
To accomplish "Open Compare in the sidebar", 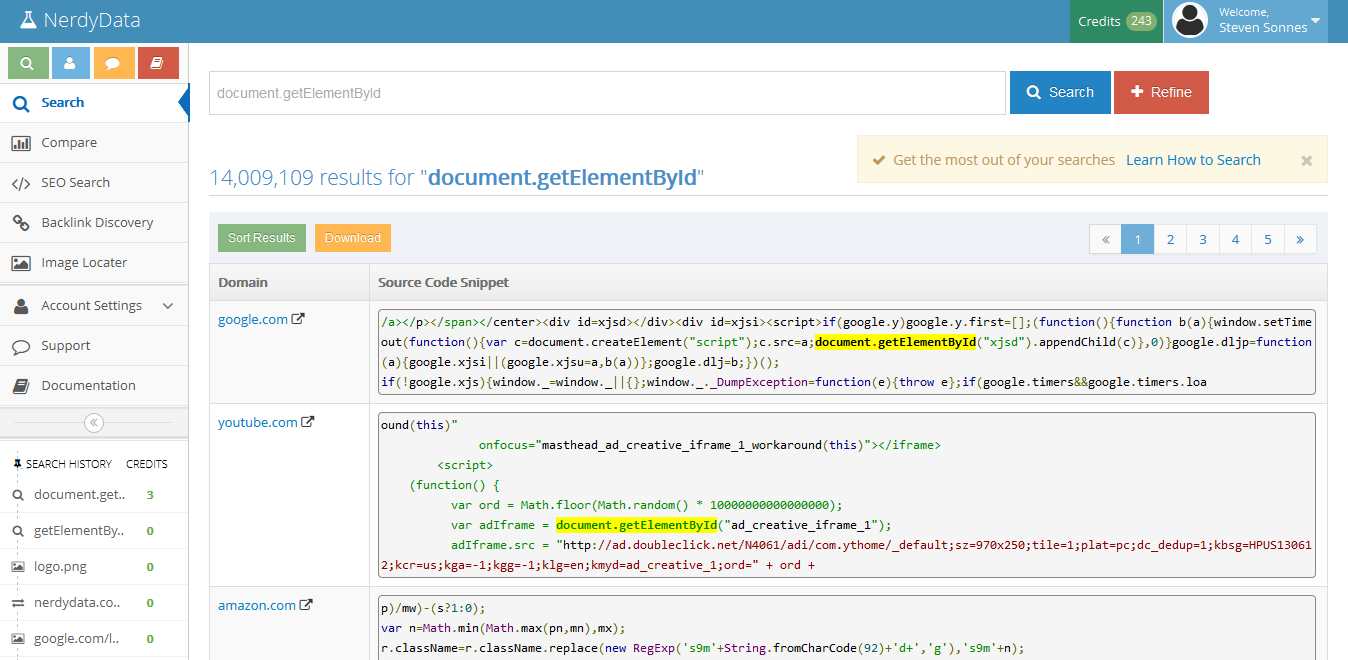I will (x=94, y=143).
